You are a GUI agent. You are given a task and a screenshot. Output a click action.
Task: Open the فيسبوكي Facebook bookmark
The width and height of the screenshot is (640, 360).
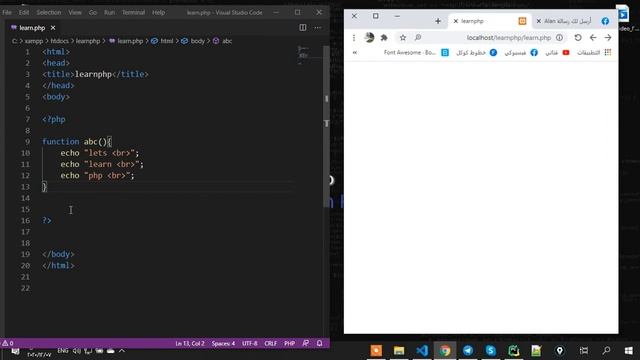point(521,53)
